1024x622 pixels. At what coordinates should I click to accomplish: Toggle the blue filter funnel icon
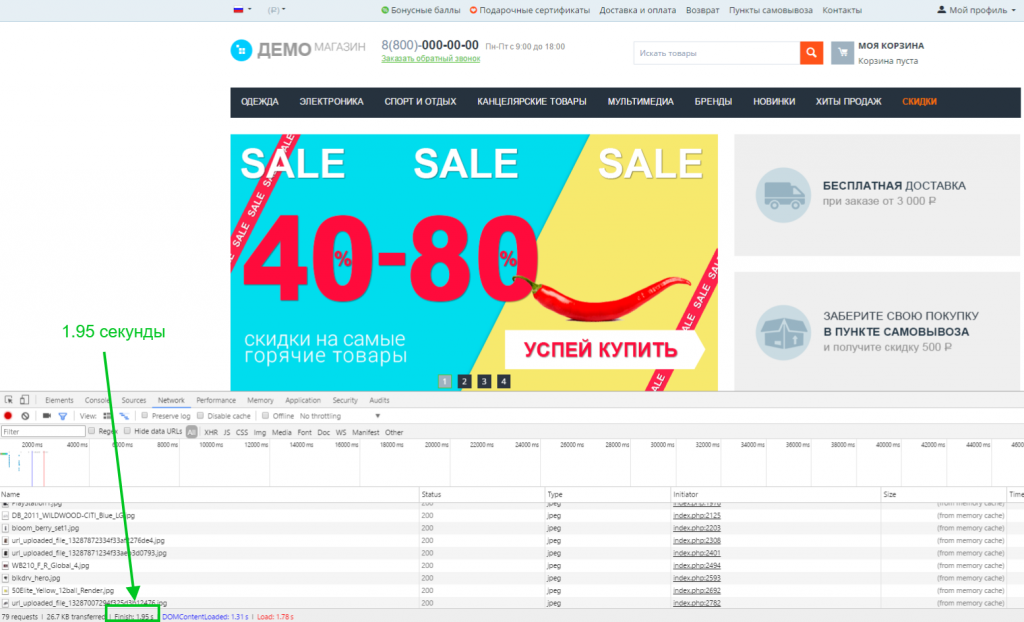[63, 416]
